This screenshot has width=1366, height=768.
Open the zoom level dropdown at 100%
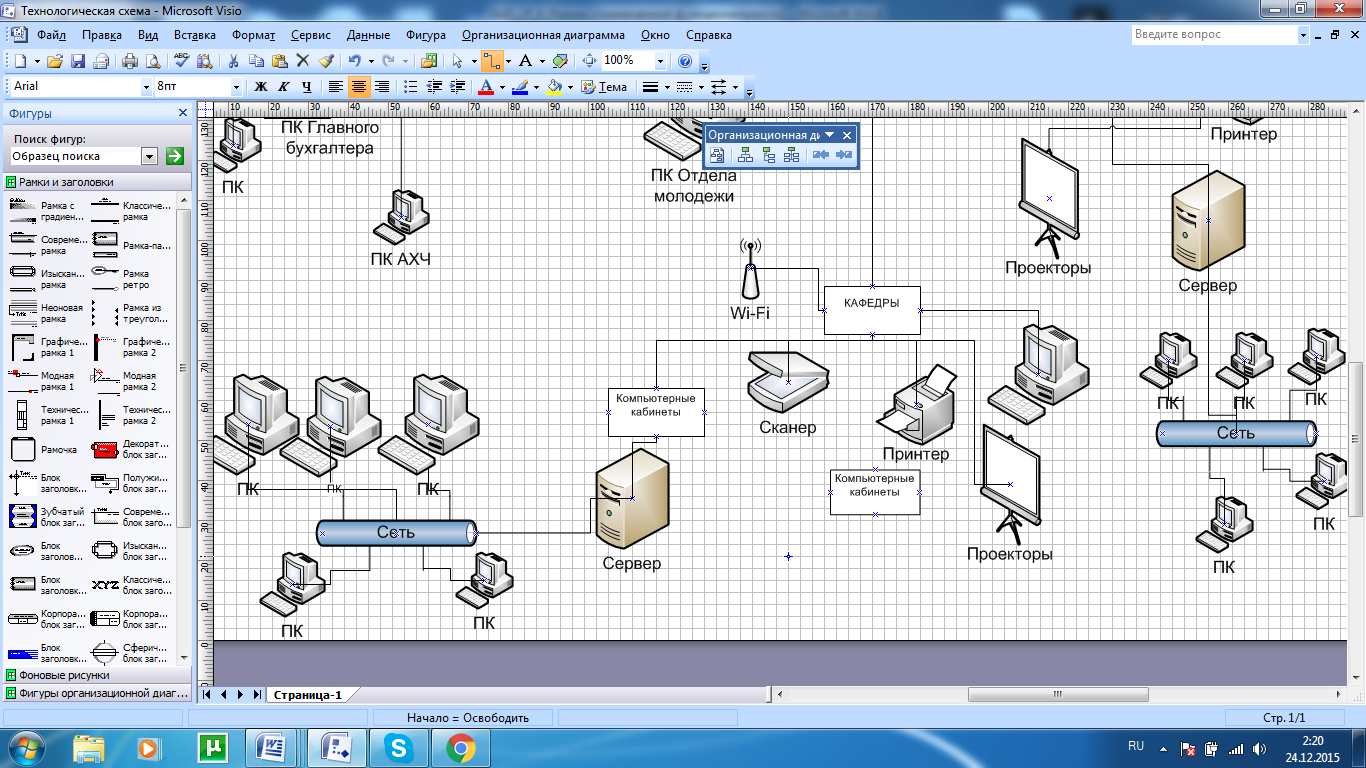(x=659, y=61)
